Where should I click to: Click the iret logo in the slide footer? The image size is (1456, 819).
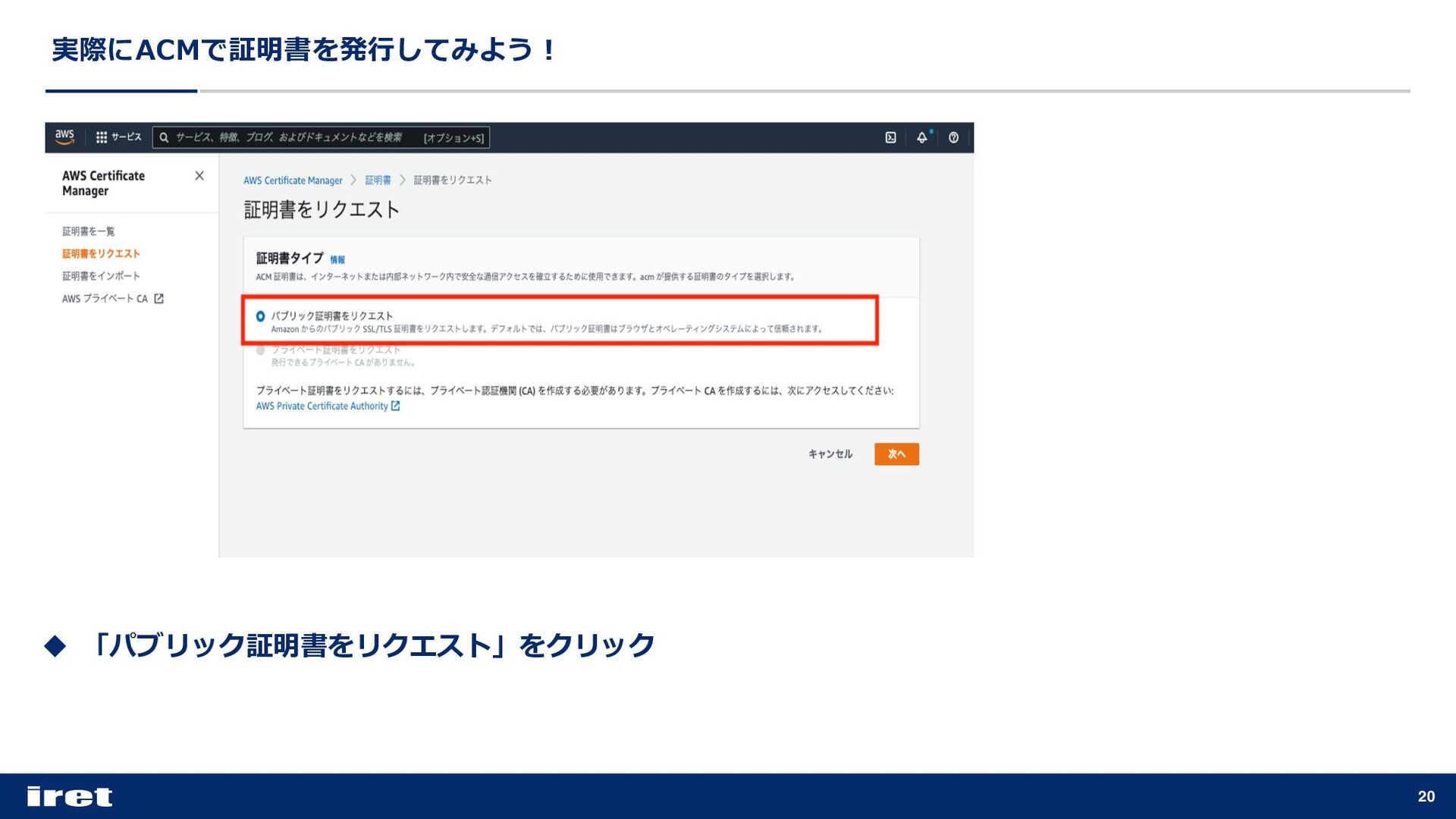coord(70,796)
